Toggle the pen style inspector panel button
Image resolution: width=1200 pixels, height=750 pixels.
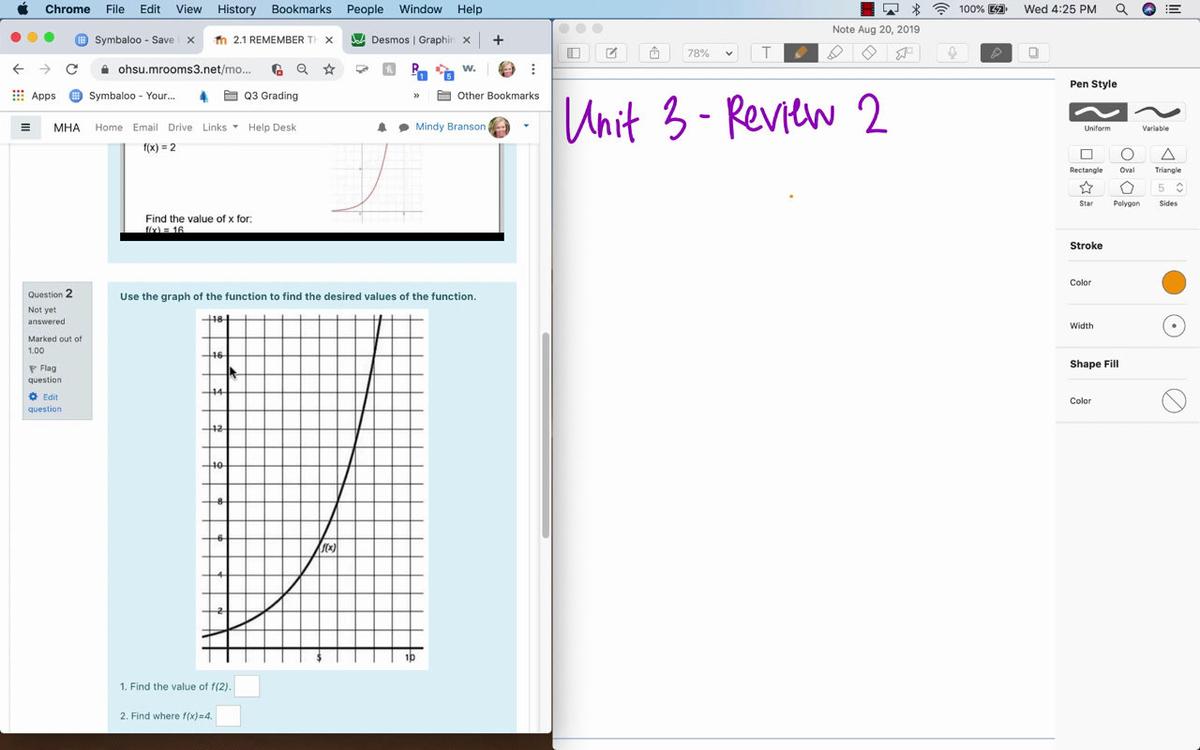[x=995, y=53]
